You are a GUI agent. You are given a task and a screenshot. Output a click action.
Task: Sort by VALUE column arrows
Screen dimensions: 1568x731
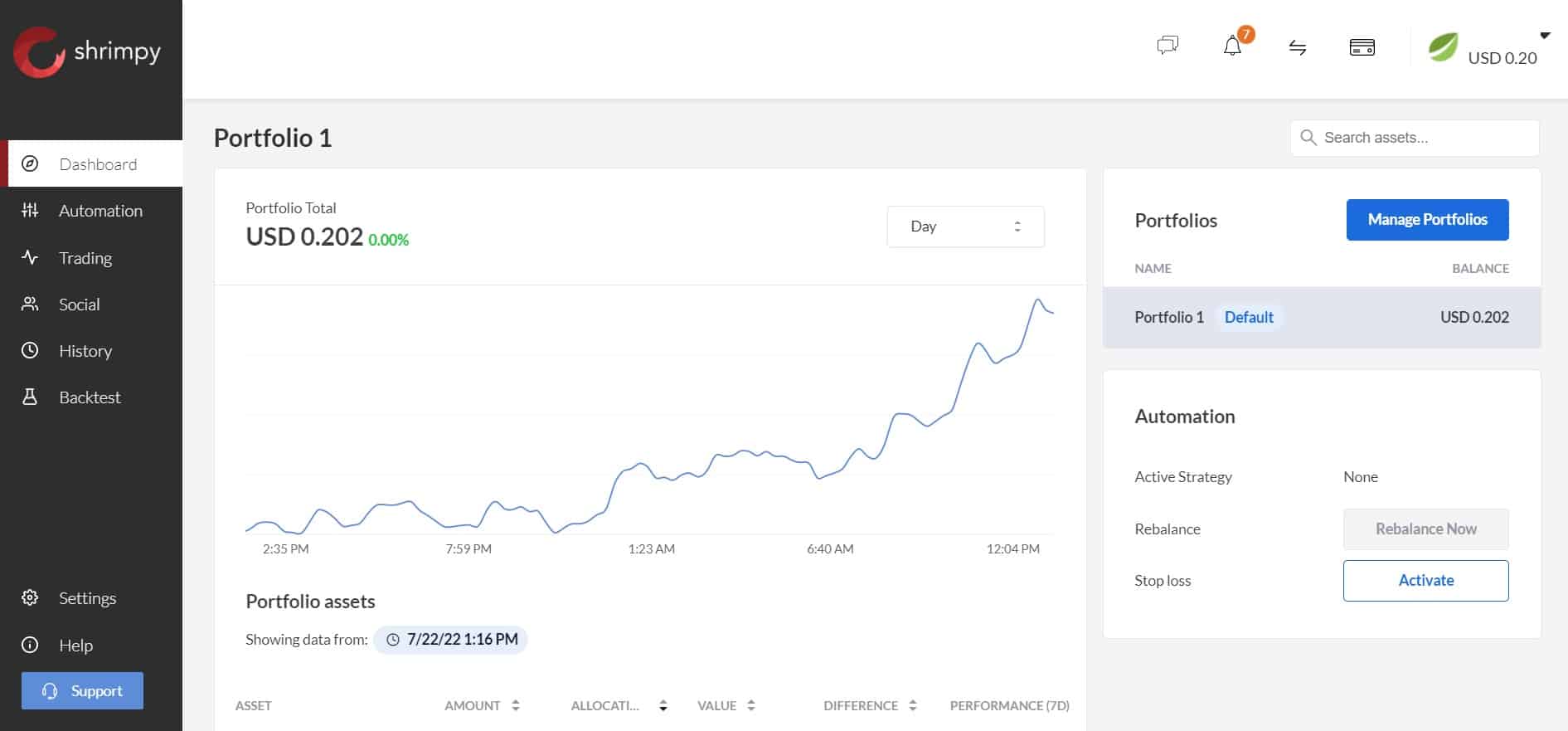point(751,705)
